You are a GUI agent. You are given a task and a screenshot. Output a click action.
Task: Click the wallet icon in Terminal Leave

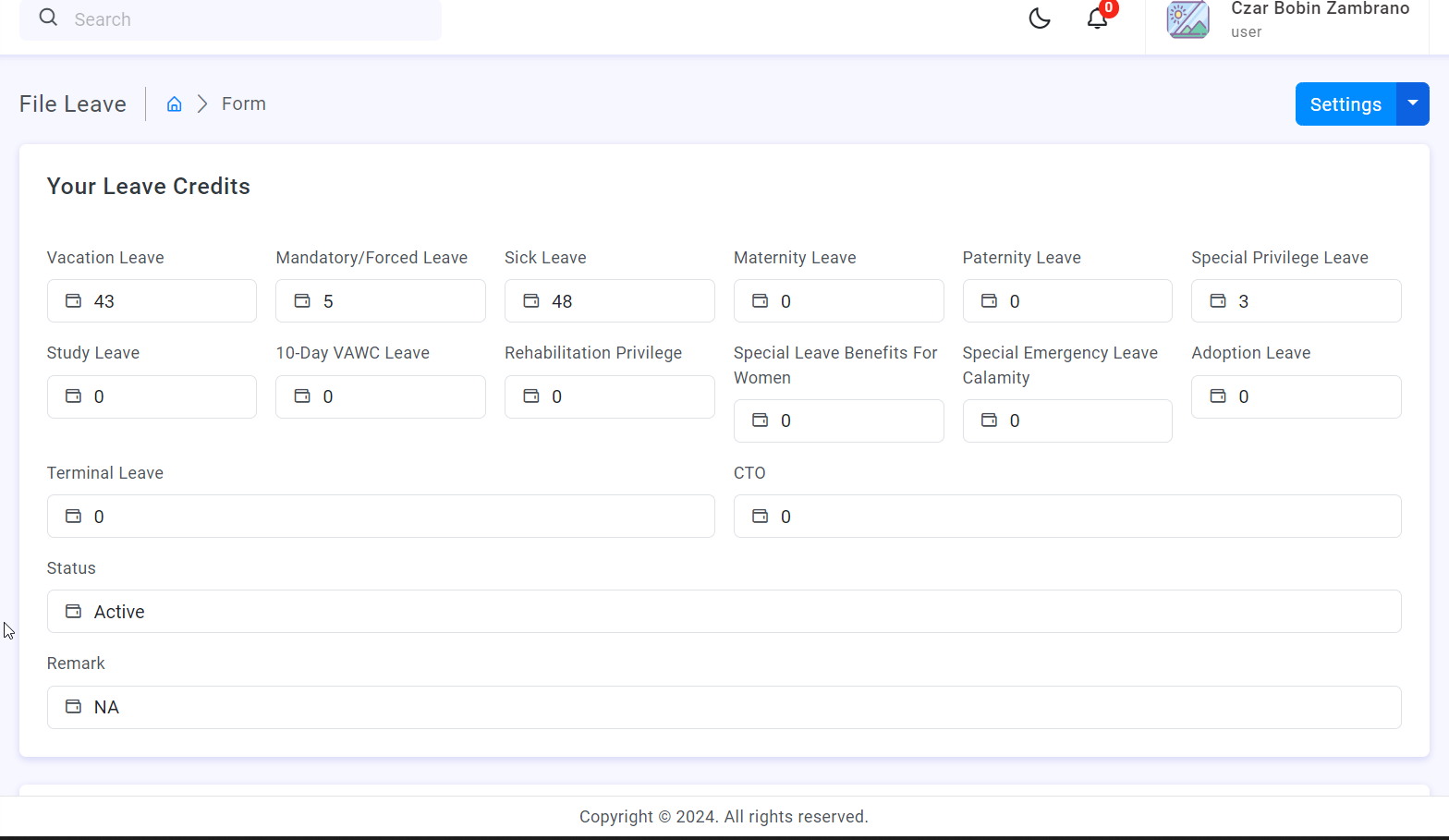pos(73,516)
